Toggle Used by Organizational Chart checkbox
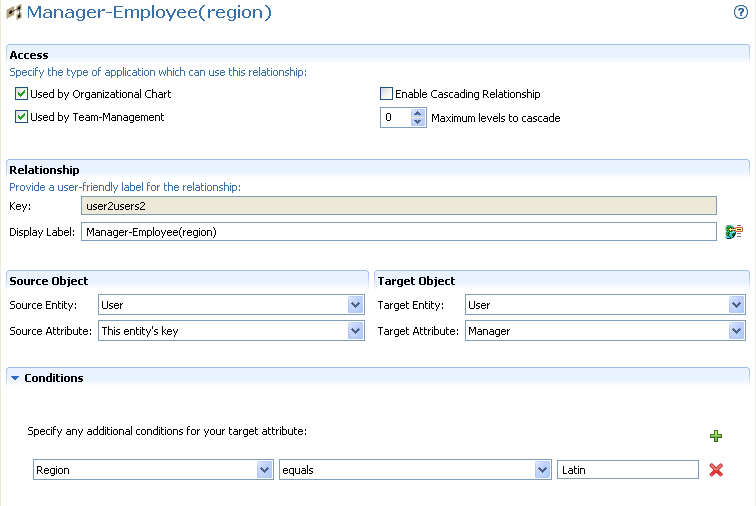 pyautogui.click(x=21, y=94)
